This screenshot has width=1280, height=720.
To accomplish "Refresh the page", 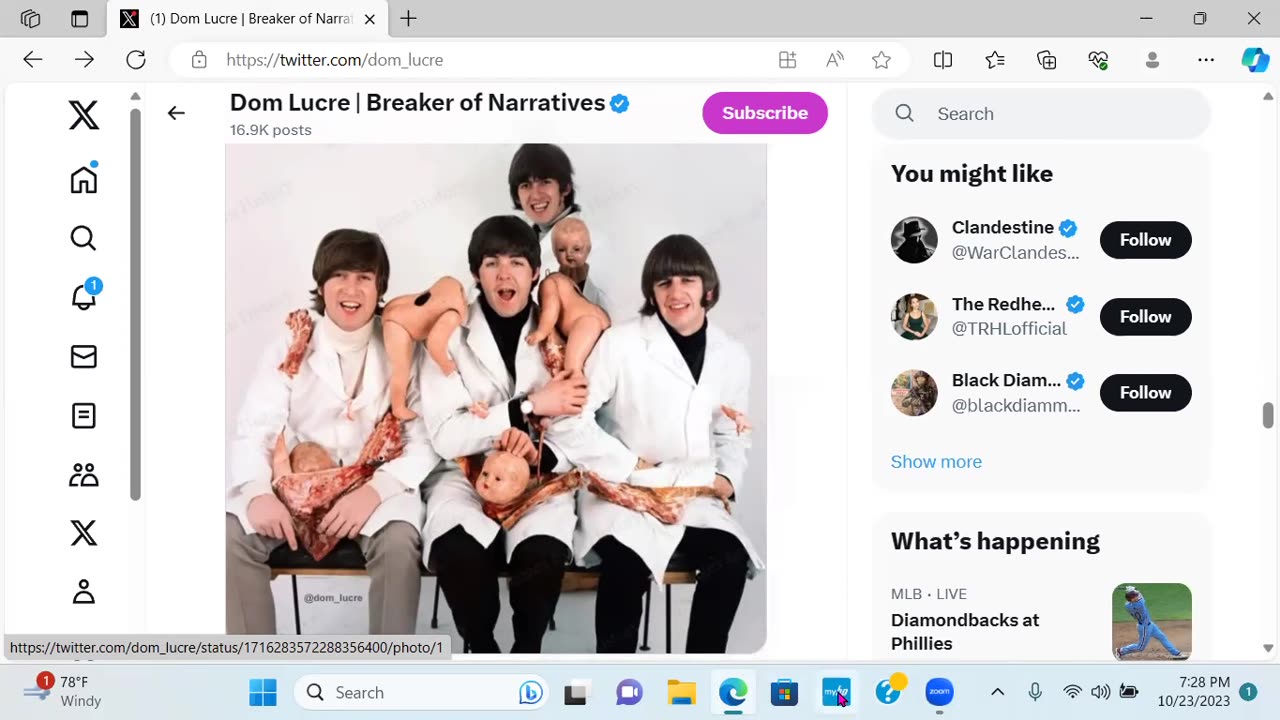I will click(x=136, y=60).
